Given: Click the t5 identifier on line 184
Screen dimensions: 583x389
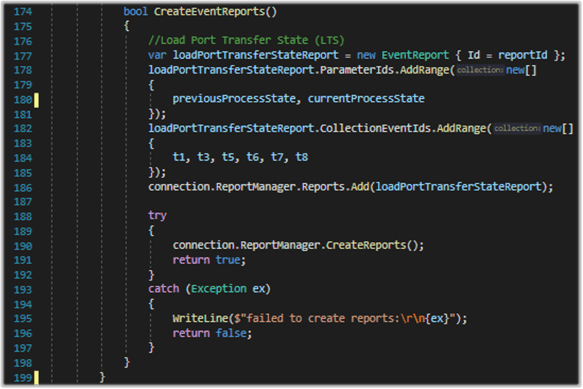Looking at the screenshot, I should pyautogui.click(x=228, y=157).
